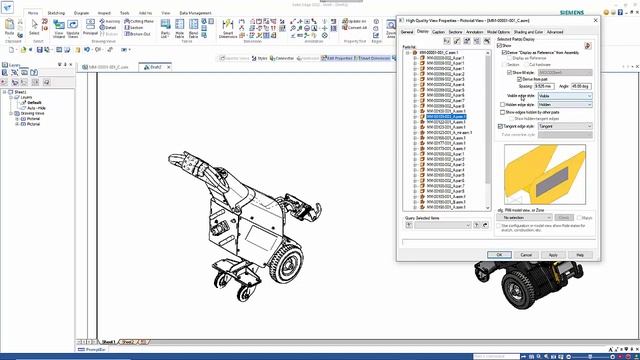Click the Spacing input field
The height and width of the screenshot is (360, 640).
click(x=544, y=87)
